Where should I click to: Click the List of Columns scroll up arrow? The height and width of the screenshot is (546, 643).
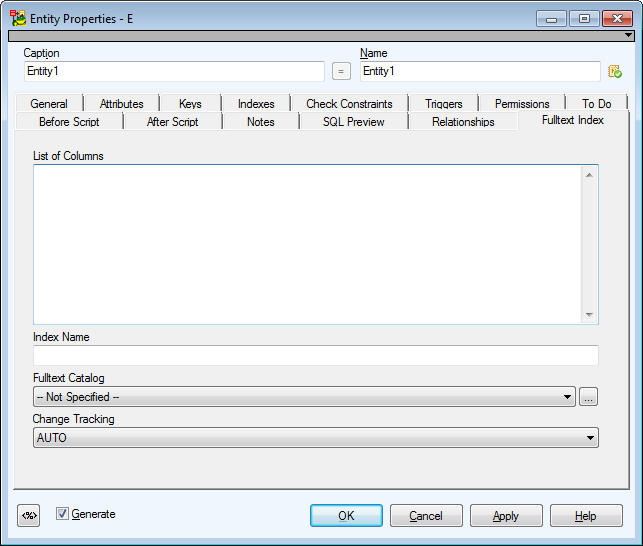tap(589, 175)
